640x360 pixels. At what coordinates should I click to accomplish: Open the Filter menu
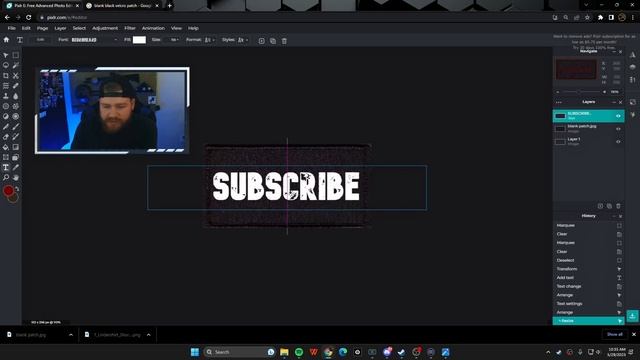point(130,28)
